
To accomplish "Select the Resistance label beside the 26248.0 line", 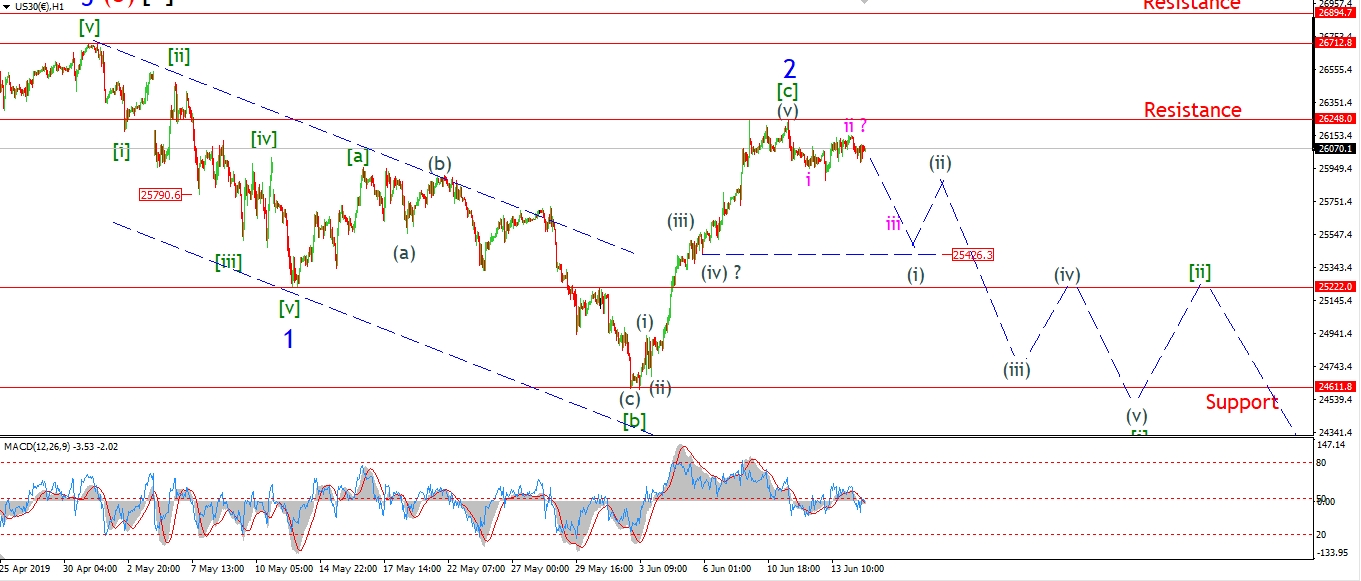I will [1192, 110].
